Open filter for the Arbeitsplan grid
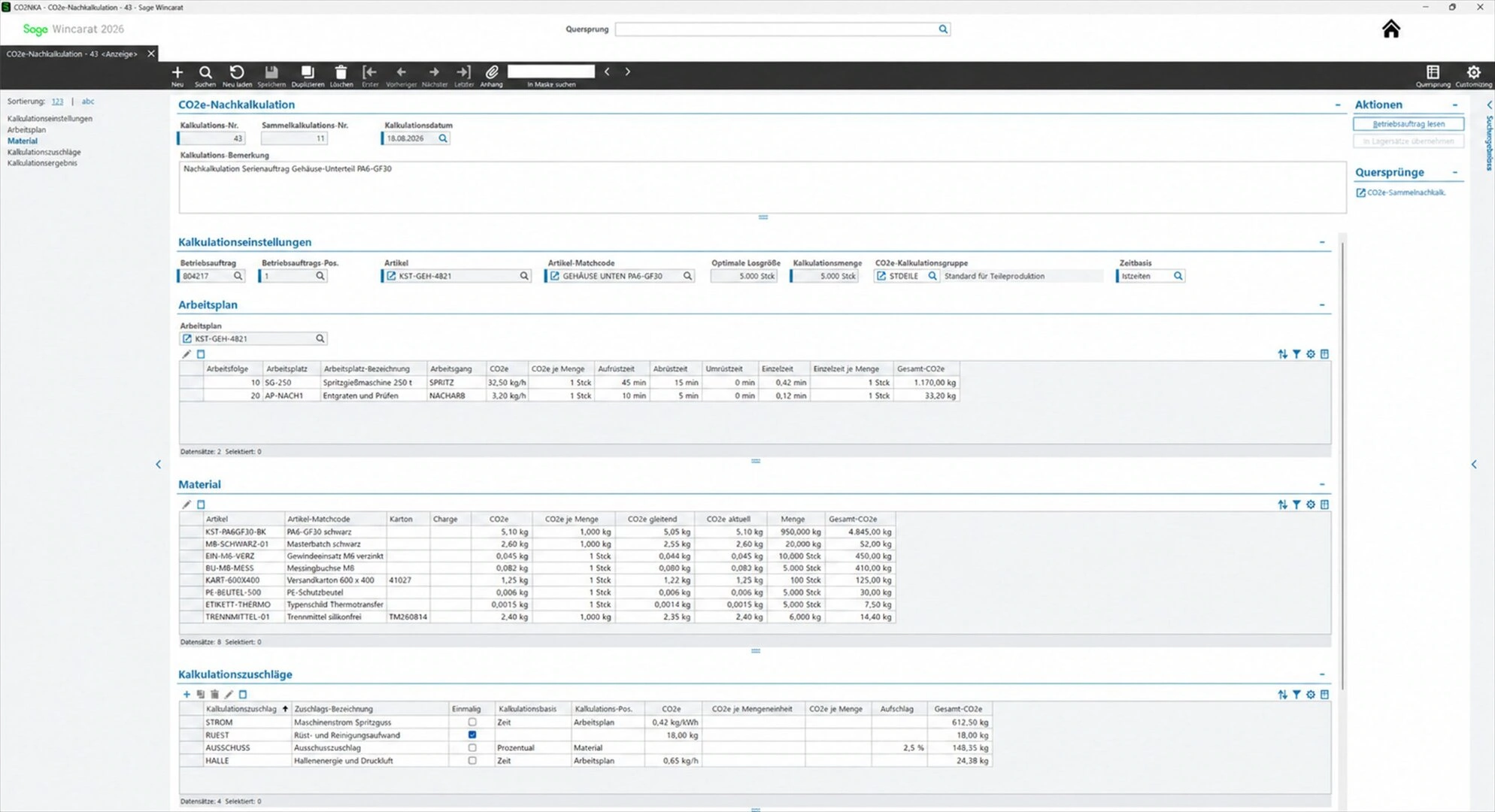 pos(1296,354)
